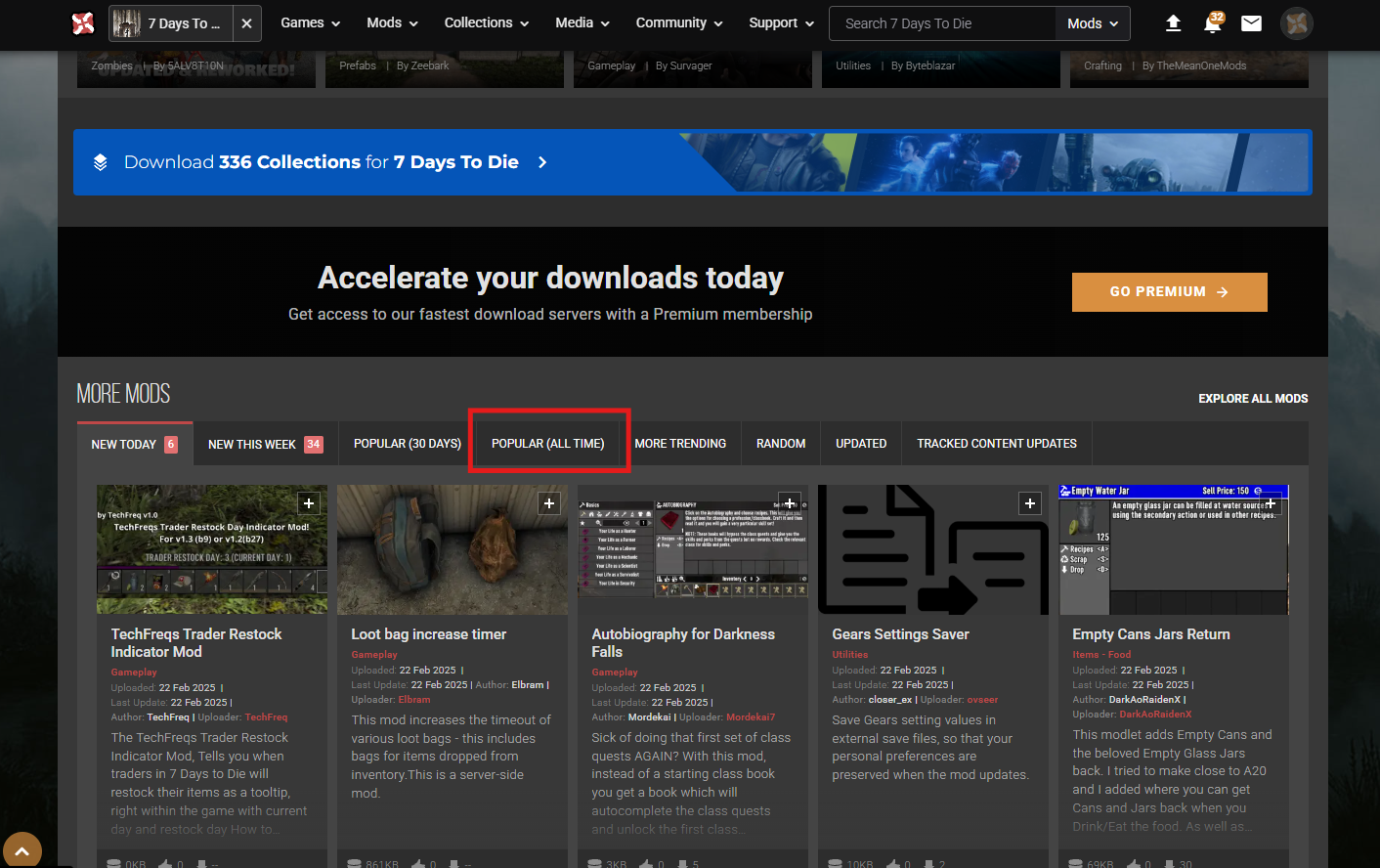Open the By Survager author link
The height and width of the screenshot is (868, 1380).
coord(684,66)
